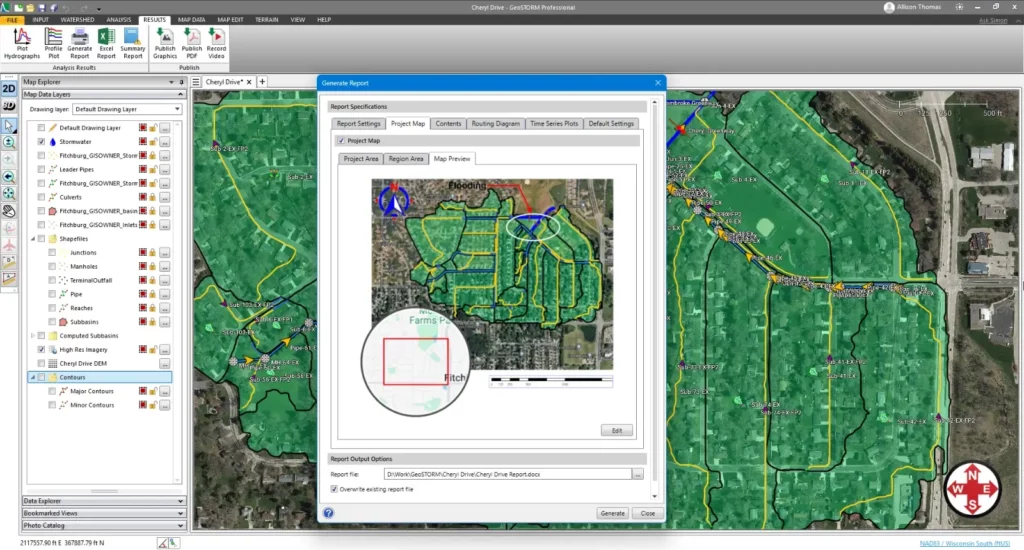Open the Summary Report
The width and height of the screenshot is (1024, 550).
click(133, 44)
